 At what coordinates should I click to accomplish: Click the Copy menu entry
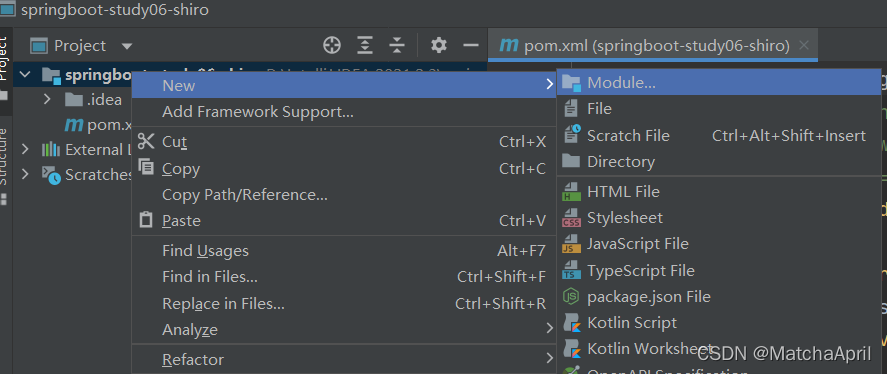[344, 169]
